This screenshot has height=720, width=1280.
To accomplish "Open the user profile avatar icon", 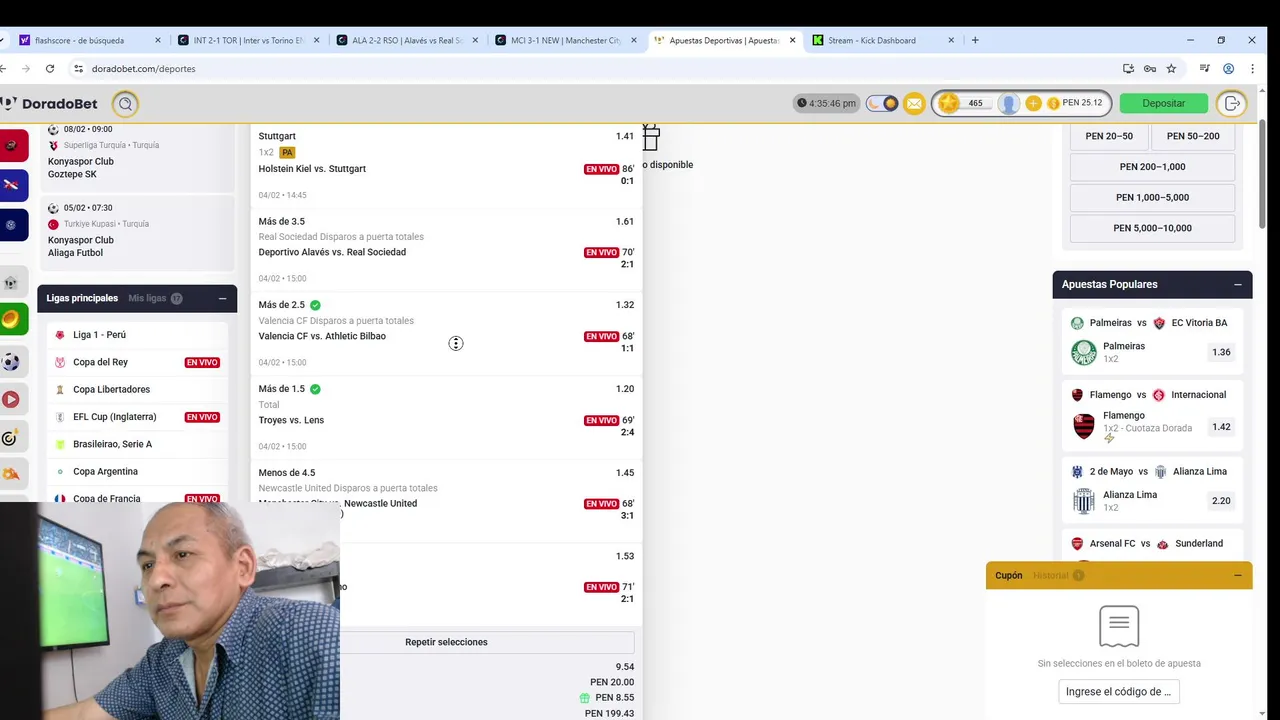I will point(1009,103).
